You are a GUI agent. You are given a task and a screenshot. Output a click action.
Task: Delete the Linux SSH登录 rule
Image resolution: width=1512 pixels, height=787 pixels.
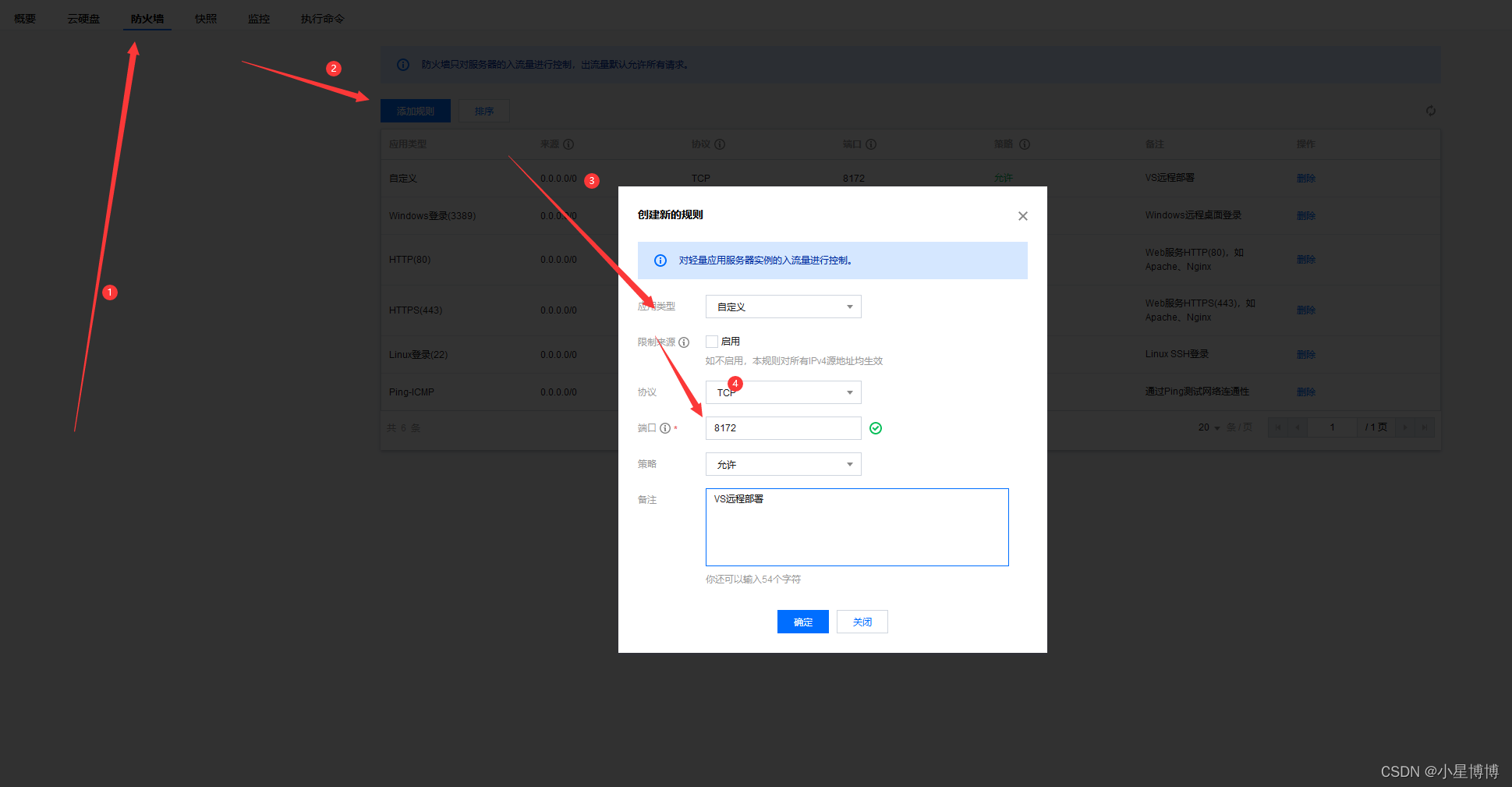1306,355
